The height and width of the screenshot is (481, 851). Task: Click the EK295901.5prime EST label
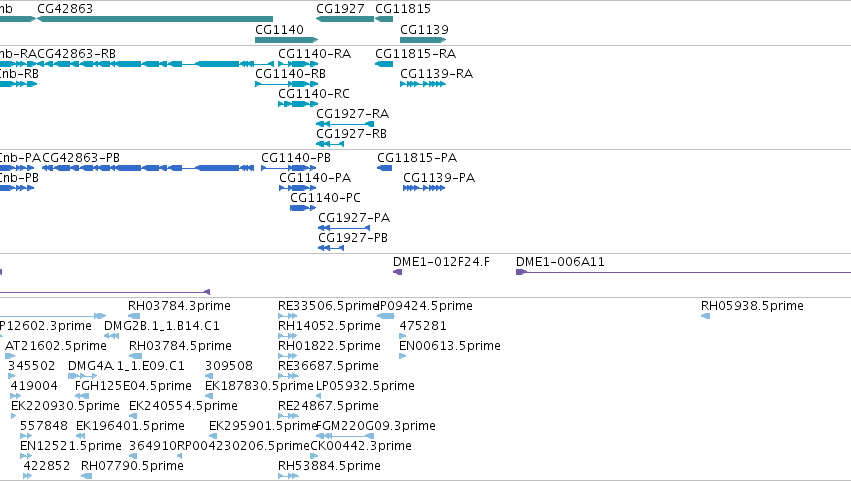point(263,427)
